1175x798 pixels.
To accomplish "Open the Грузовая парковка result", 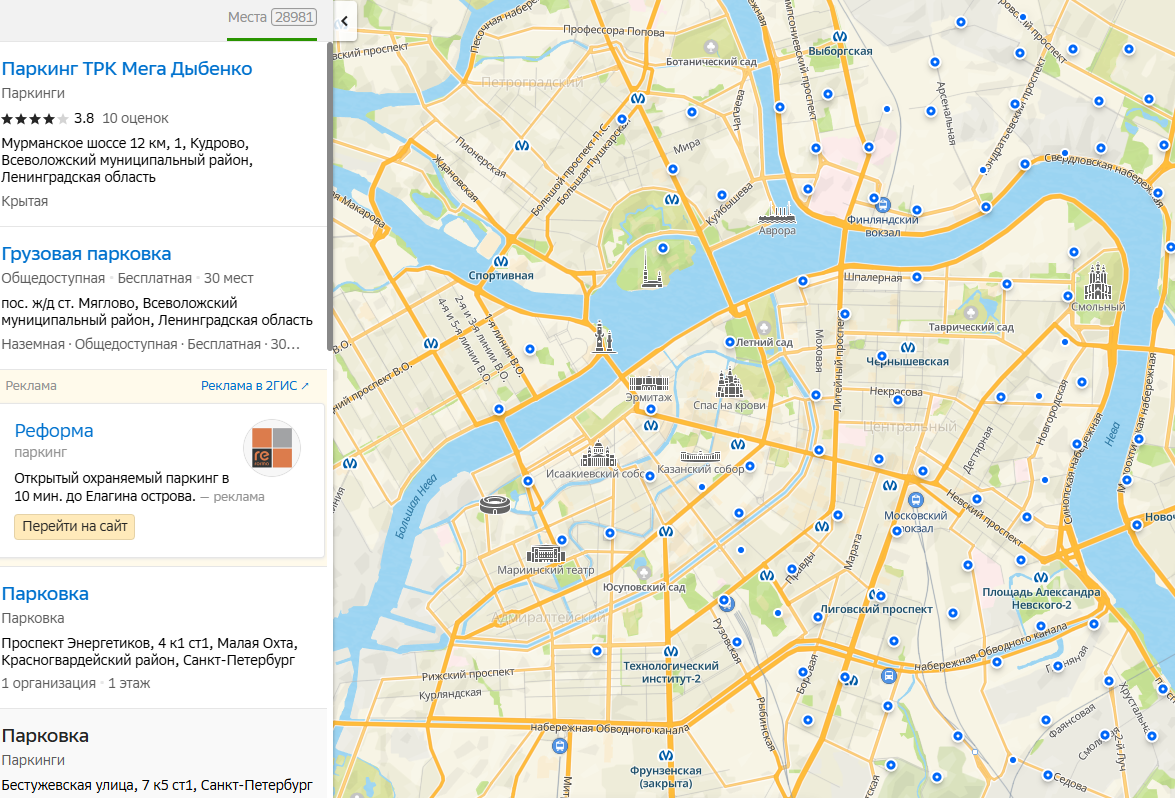I will pyautogui.click(x=86, y=254).
